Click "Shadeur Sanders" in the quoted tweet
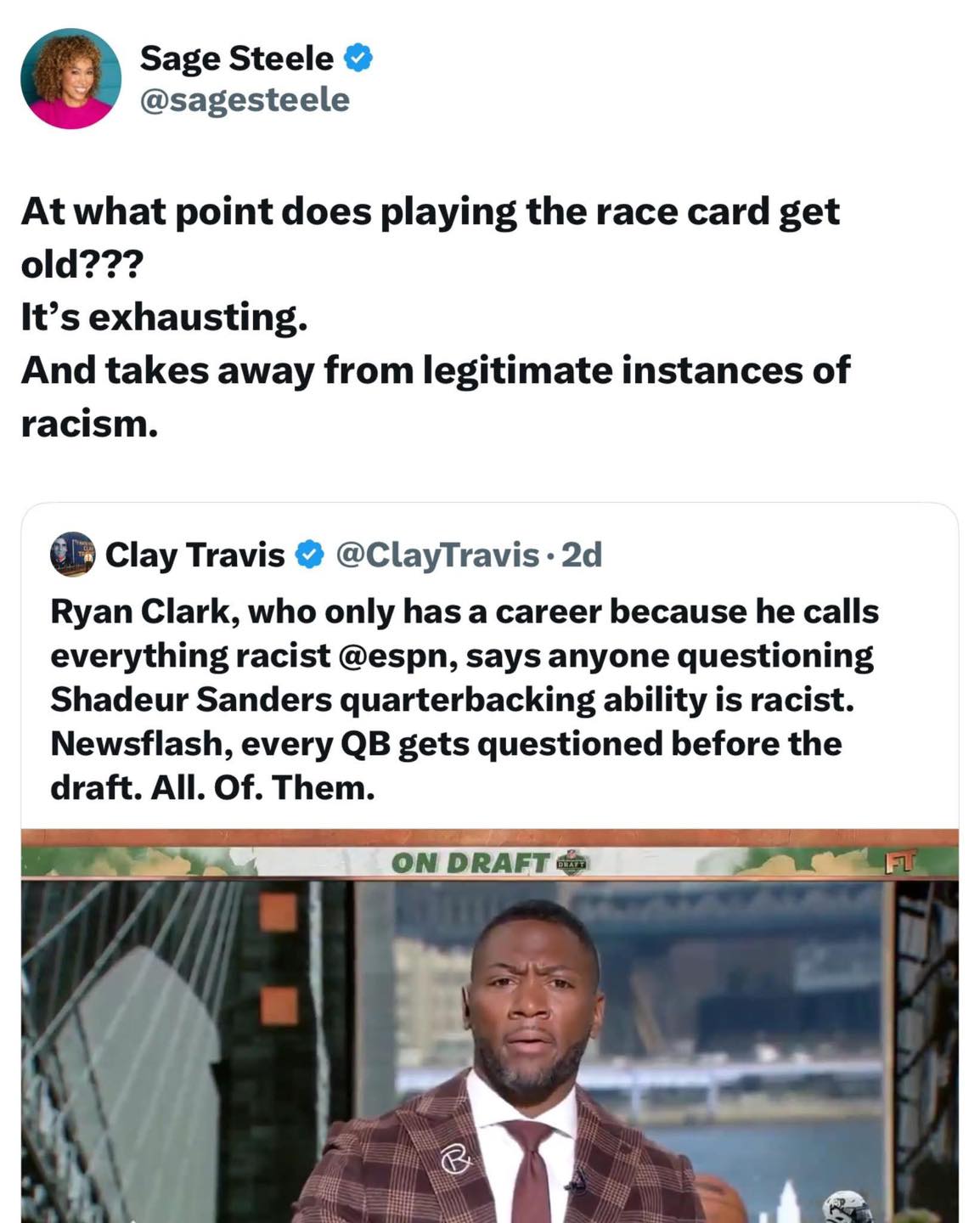Viewport: 980px width, 1223px height. [191, 700]
